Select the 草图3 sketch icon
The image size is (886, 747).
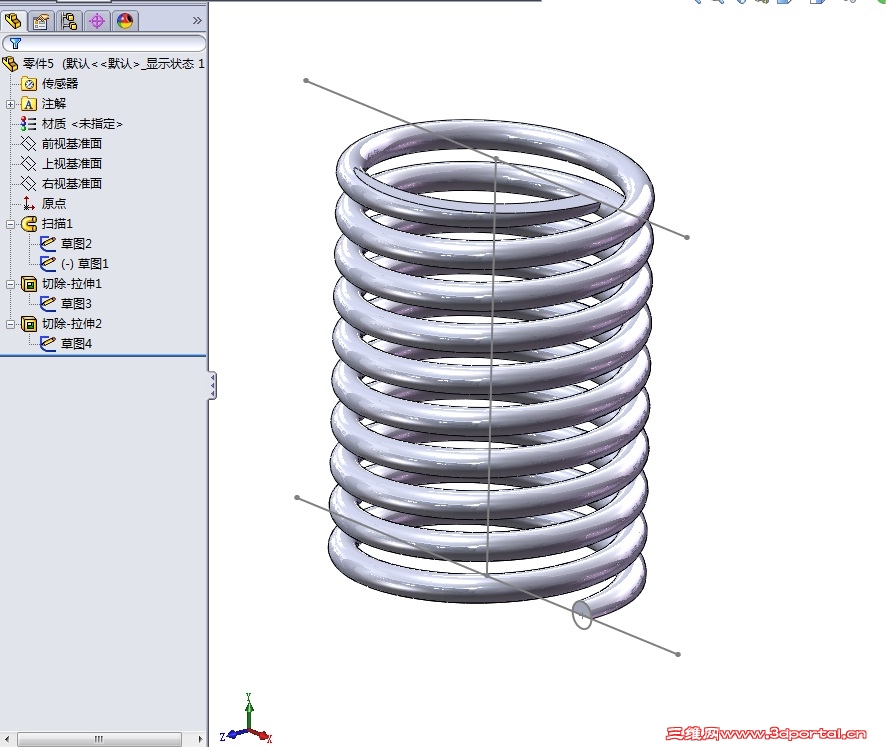(48, 303)
